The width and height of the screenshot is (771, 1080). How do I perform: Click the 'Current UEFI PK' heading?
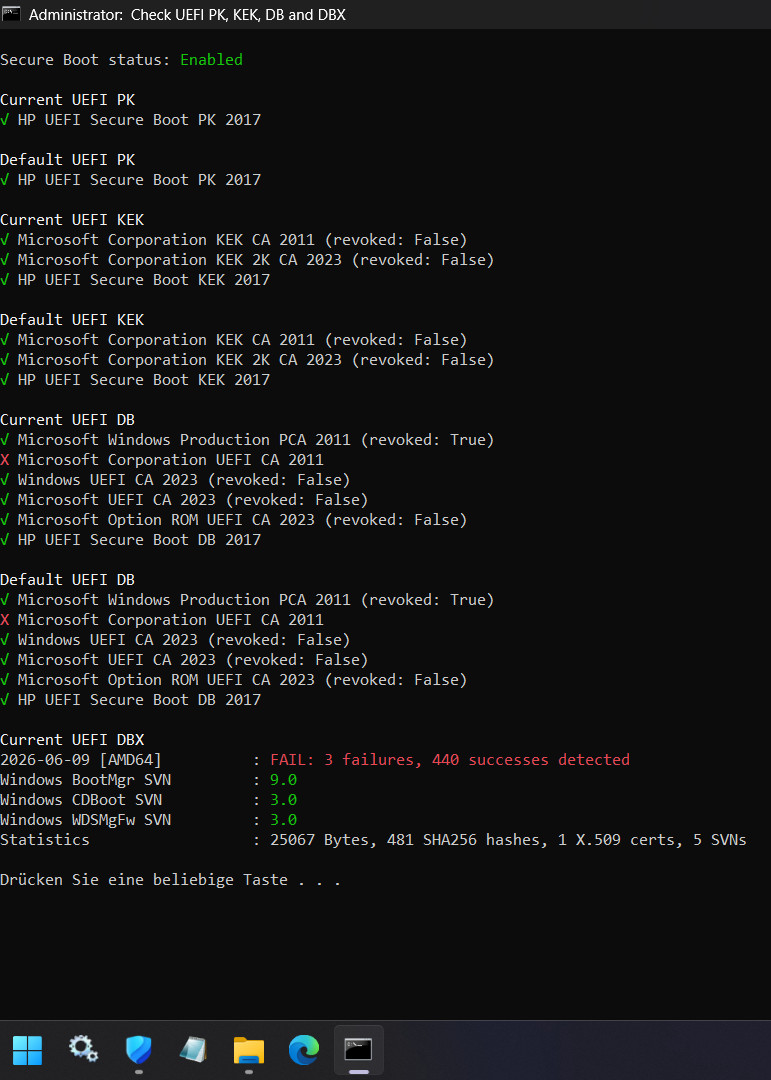(68, 100)
